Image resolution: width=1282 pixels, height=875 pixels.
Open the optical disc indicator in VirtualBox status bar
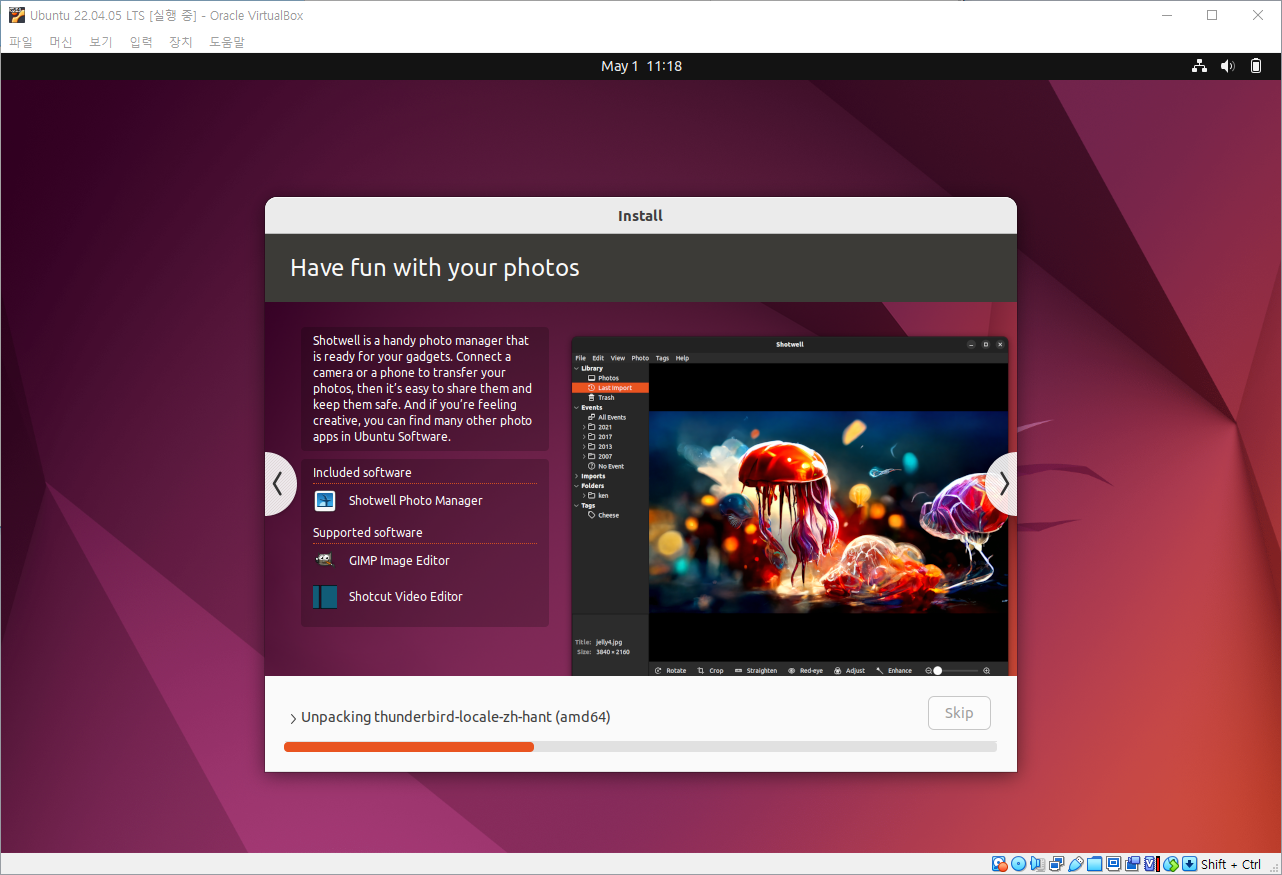[x=1018, y=864]
